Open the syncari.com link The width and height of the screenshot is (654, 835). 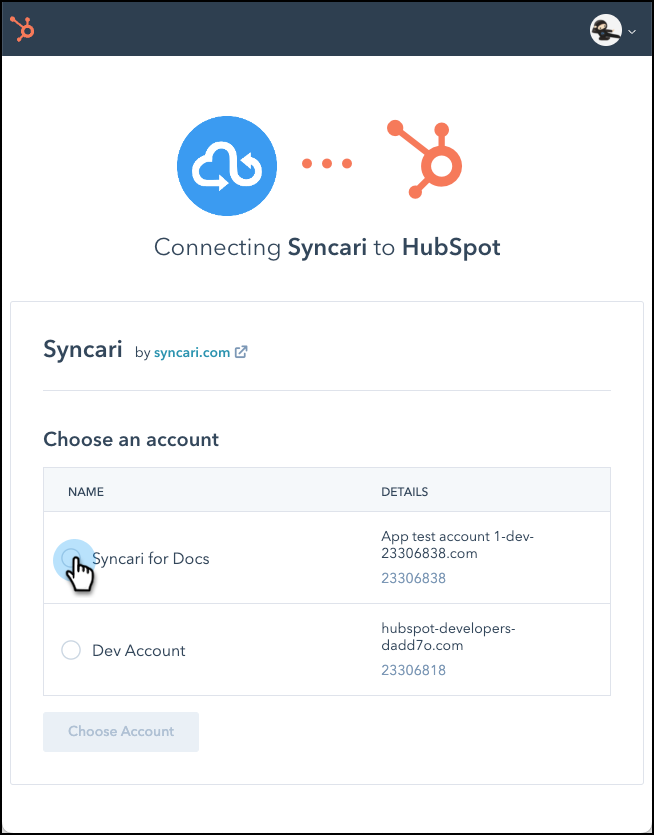point(192,353)
